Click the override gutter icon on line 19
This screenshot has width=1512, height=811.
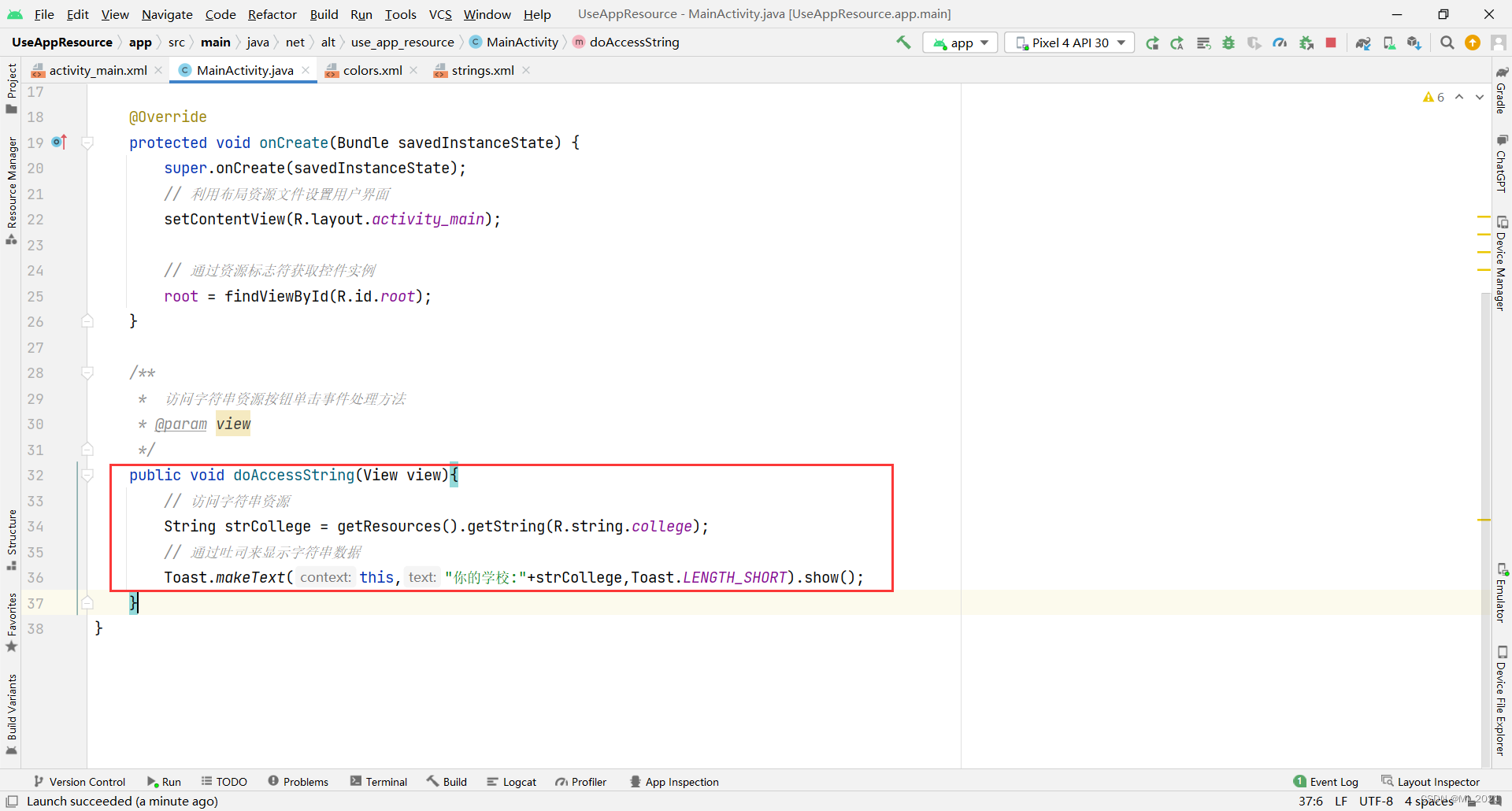59,143
